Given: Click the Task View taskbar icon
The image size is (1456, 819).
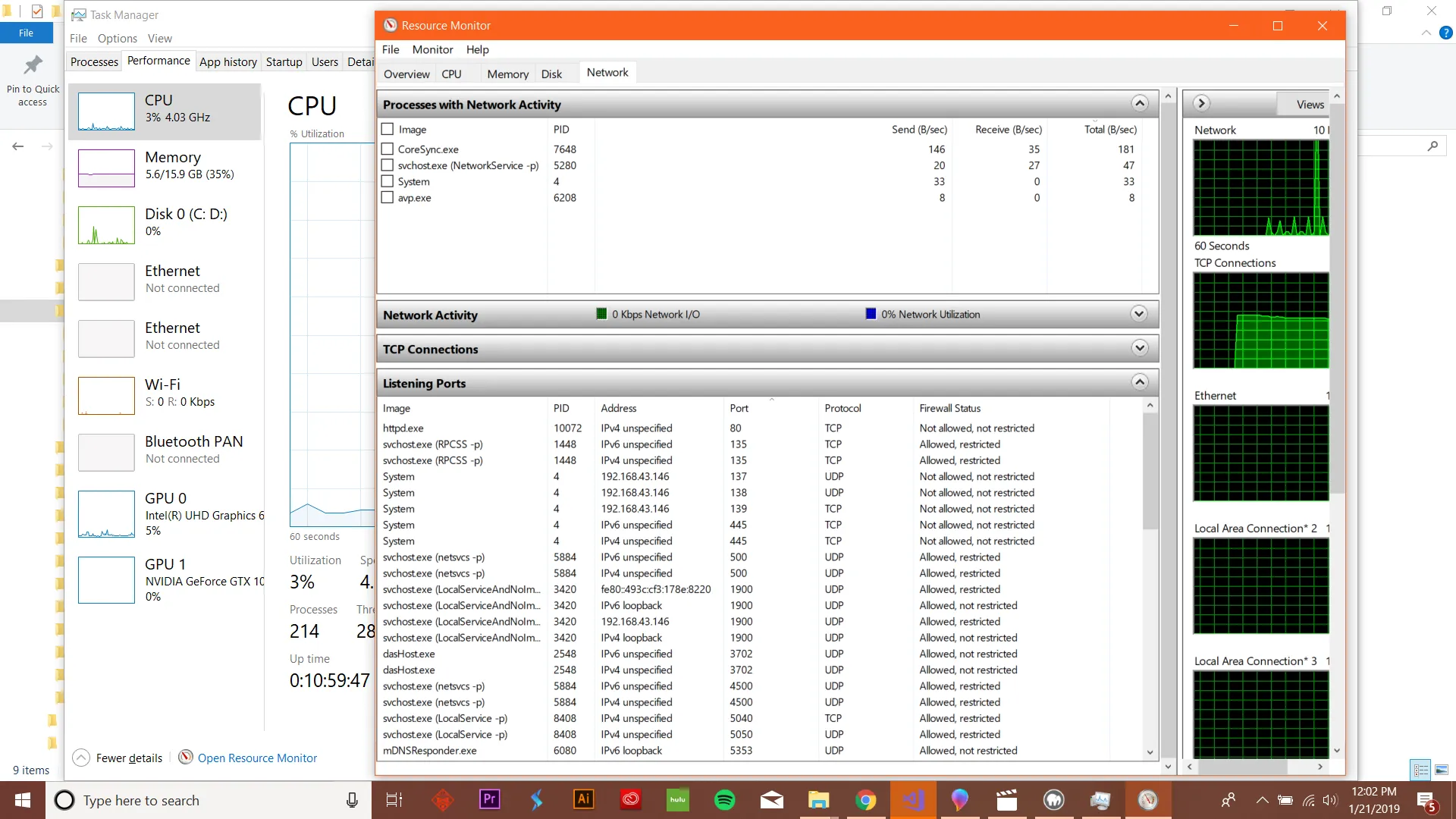Looking at the screenshot, I should coord(394,800).
